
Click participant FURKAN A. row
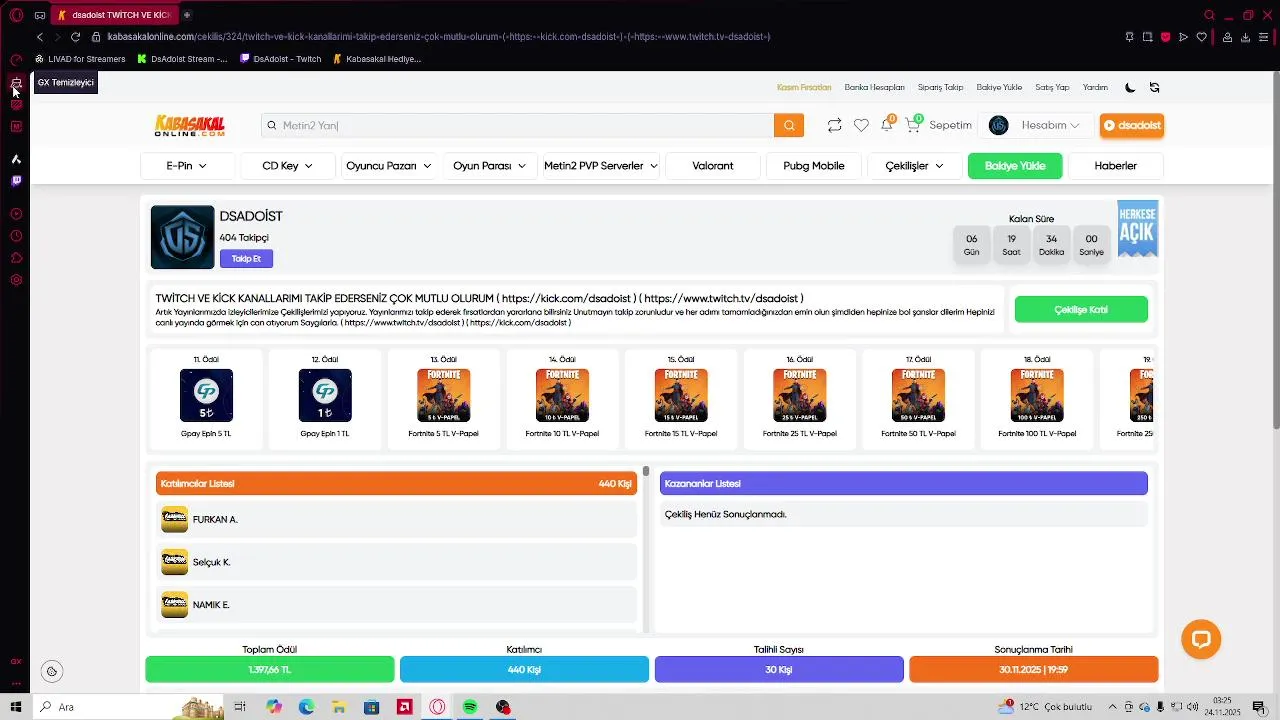[397, 519]
